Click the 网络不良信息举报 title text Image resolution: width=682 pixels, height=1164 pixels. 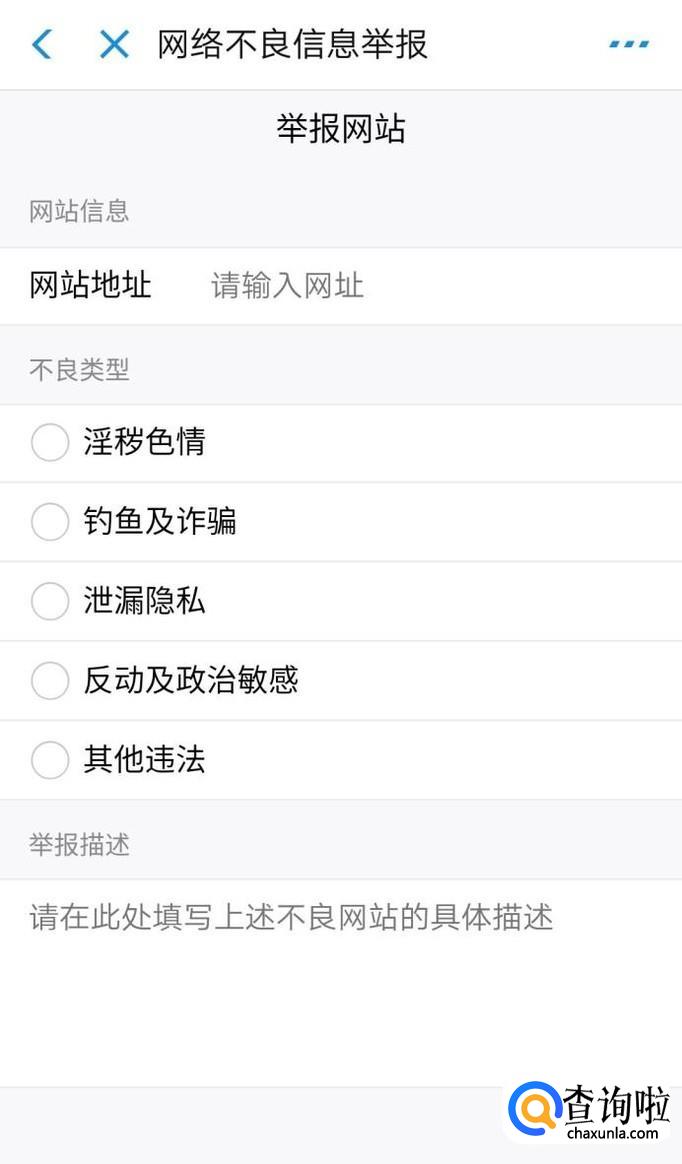point(292,44)
